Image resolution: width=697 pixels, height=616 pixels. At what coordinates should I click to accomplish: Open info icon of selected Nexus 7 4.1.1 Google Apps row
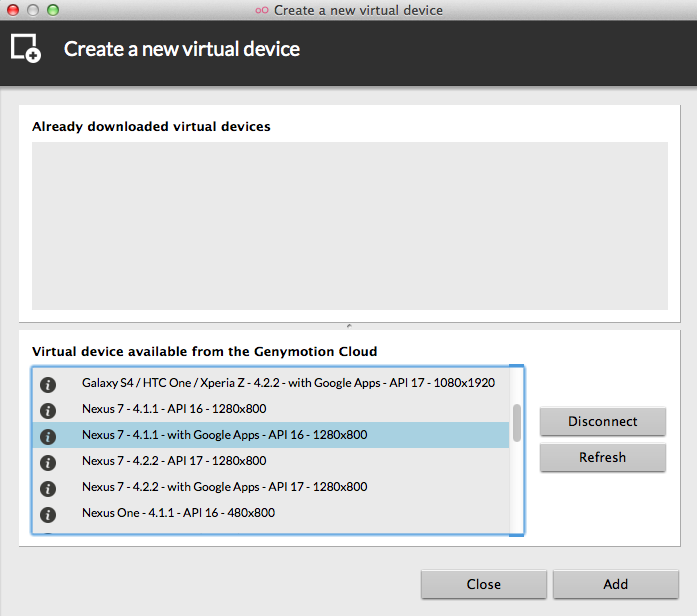(x=48, y=436)
